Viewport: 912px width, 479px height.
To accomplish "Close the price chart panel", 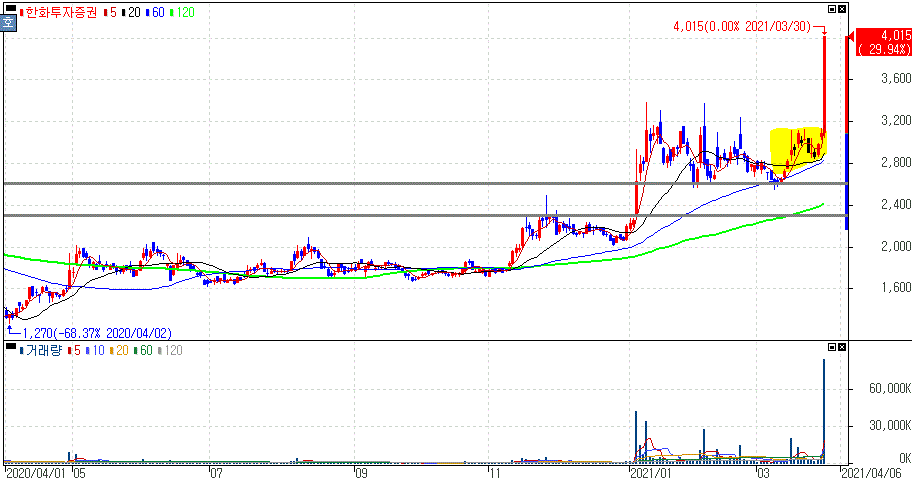I will pos(842,9).
